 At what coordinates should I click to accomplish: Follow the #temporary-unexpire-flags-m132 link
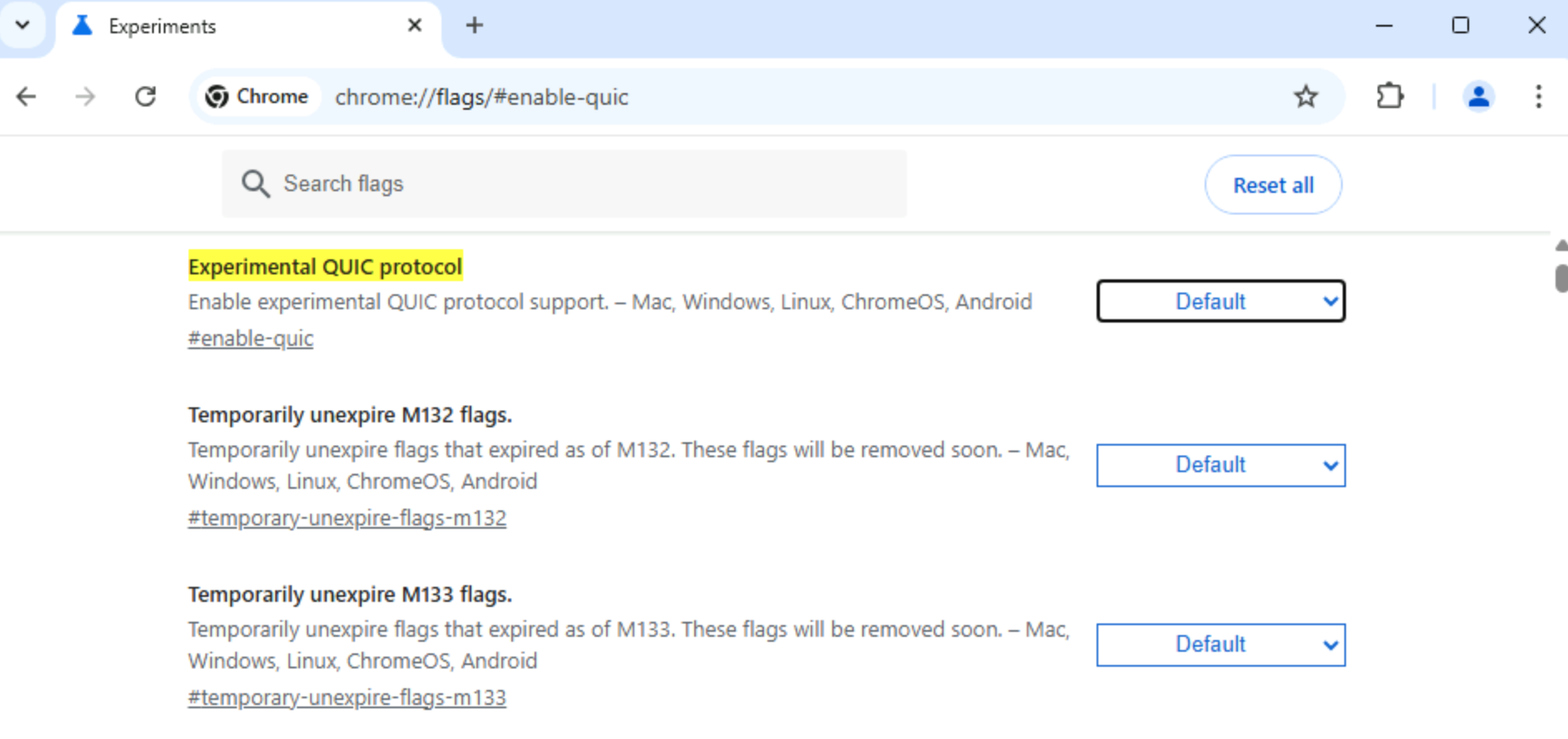pos(347,518)
